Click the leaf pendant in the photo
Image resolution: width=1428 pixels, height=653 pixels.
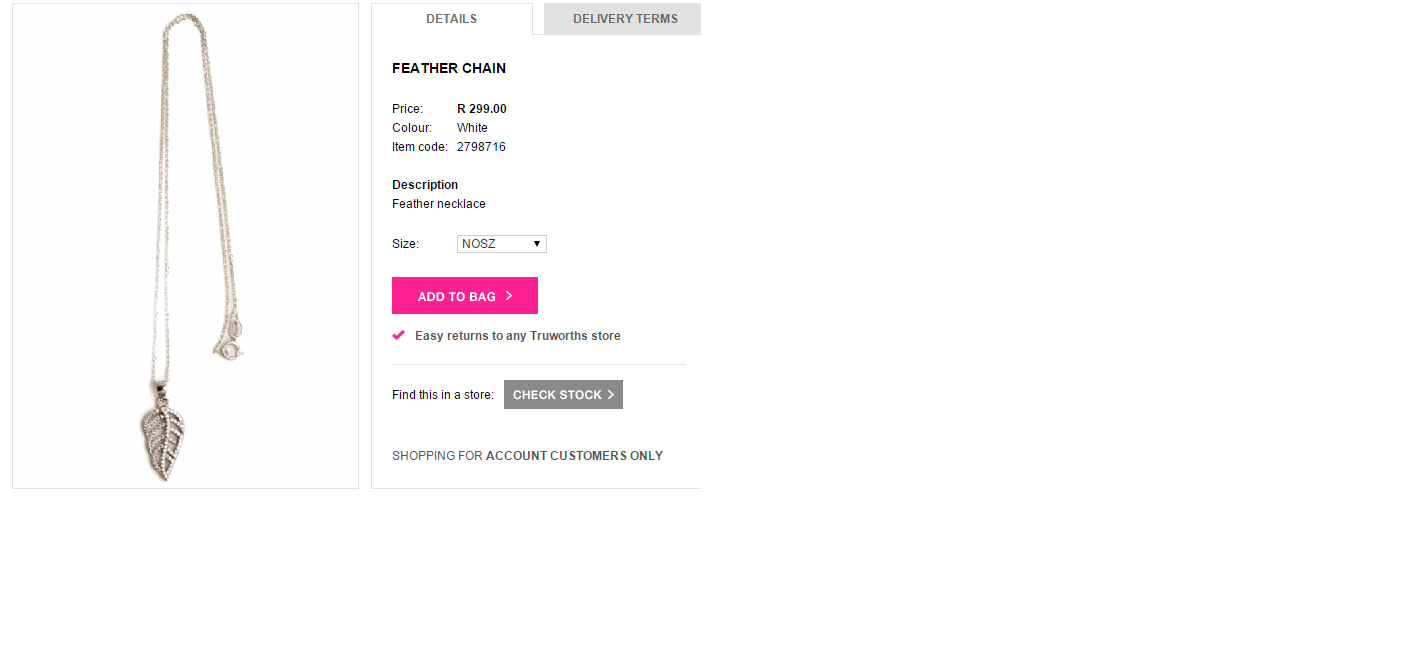[x=164, y=440]
